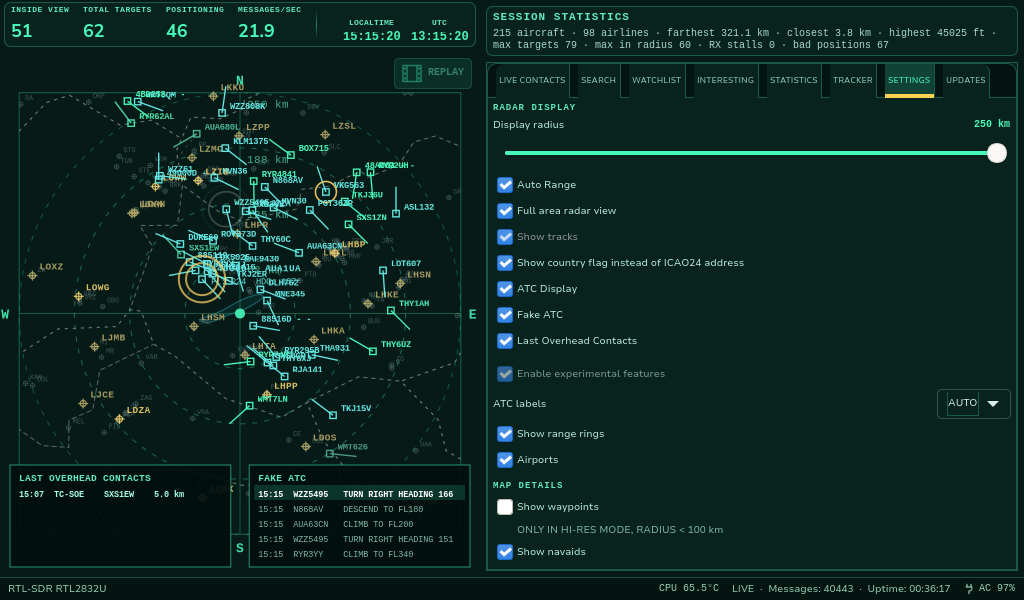Click the Display radius slider handle
This screenshot has height=600, width=1024.
(x=997, y=153)
